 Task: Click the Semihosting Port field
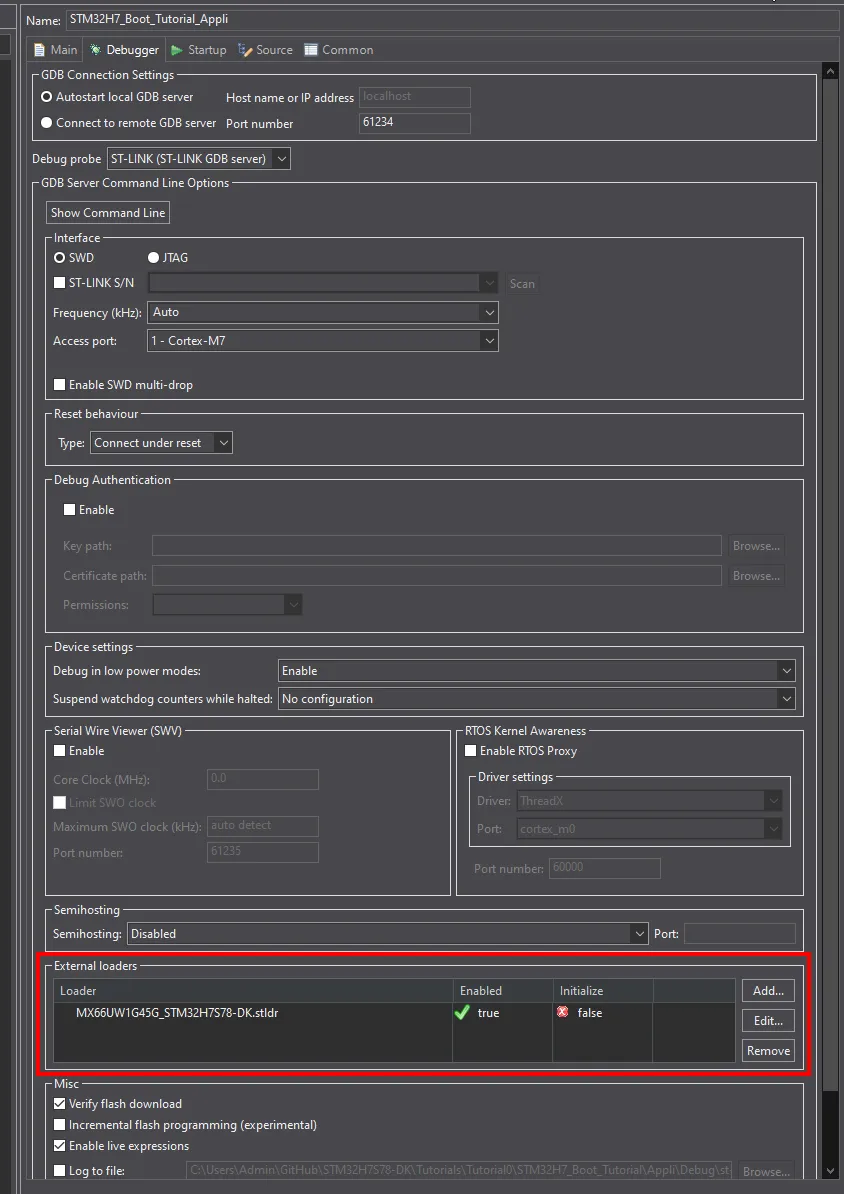(740, 934)
